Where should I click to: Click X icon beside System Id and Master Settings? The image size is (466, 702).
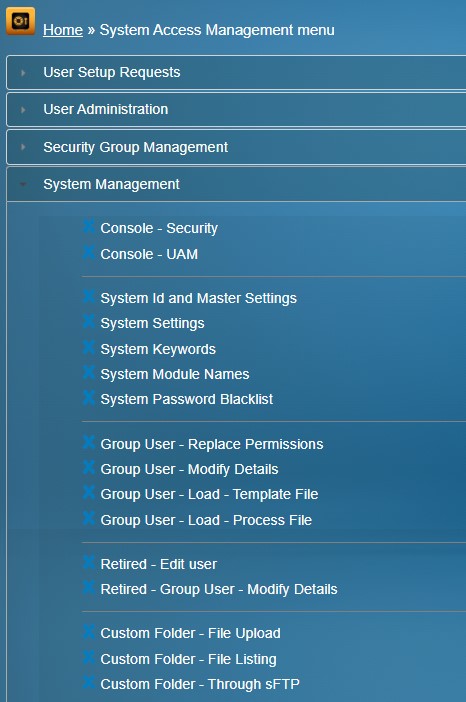(x=89, y=296)
